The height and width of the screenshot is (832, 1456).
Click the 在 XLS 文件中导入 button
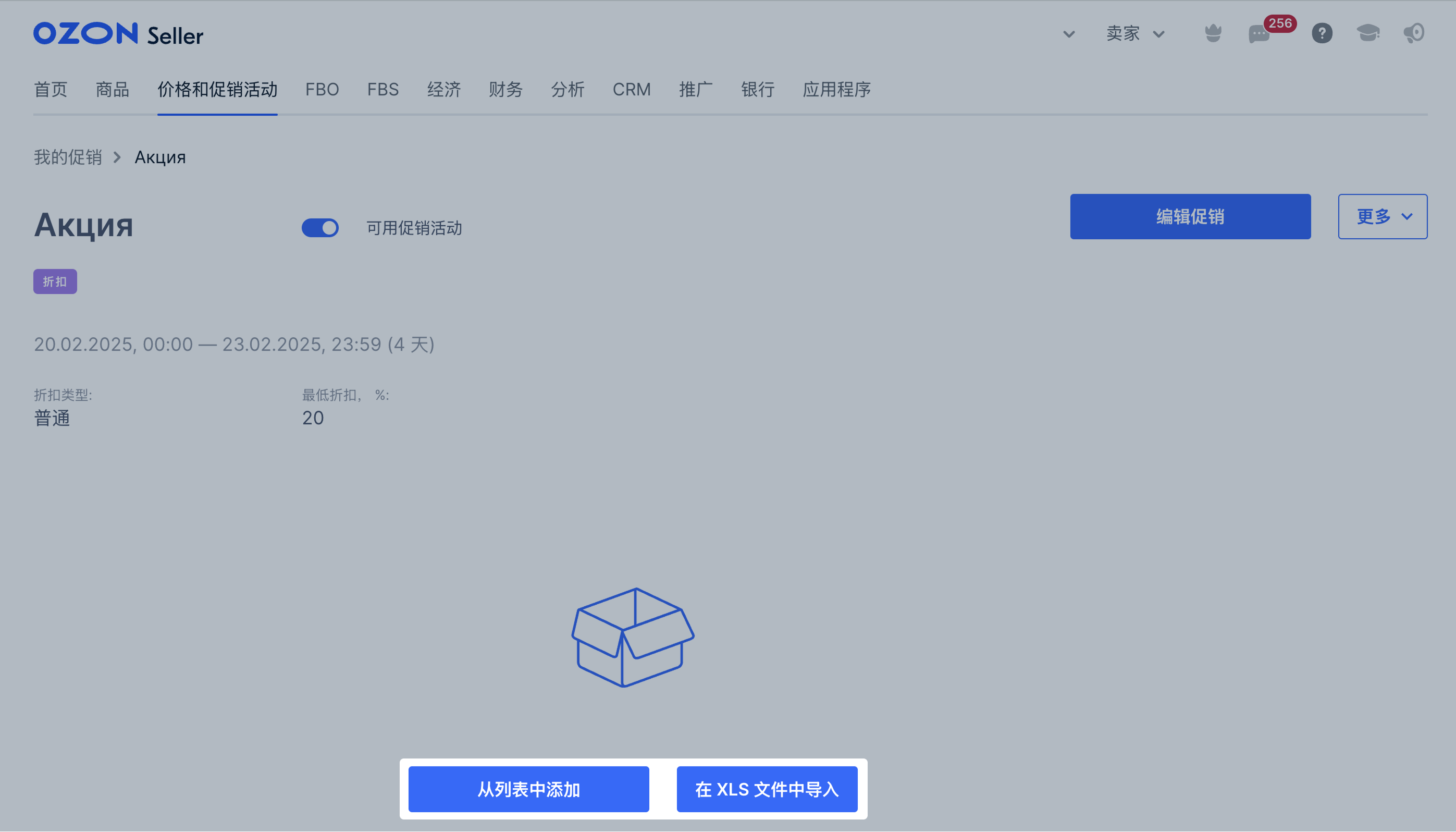(767, 790)
